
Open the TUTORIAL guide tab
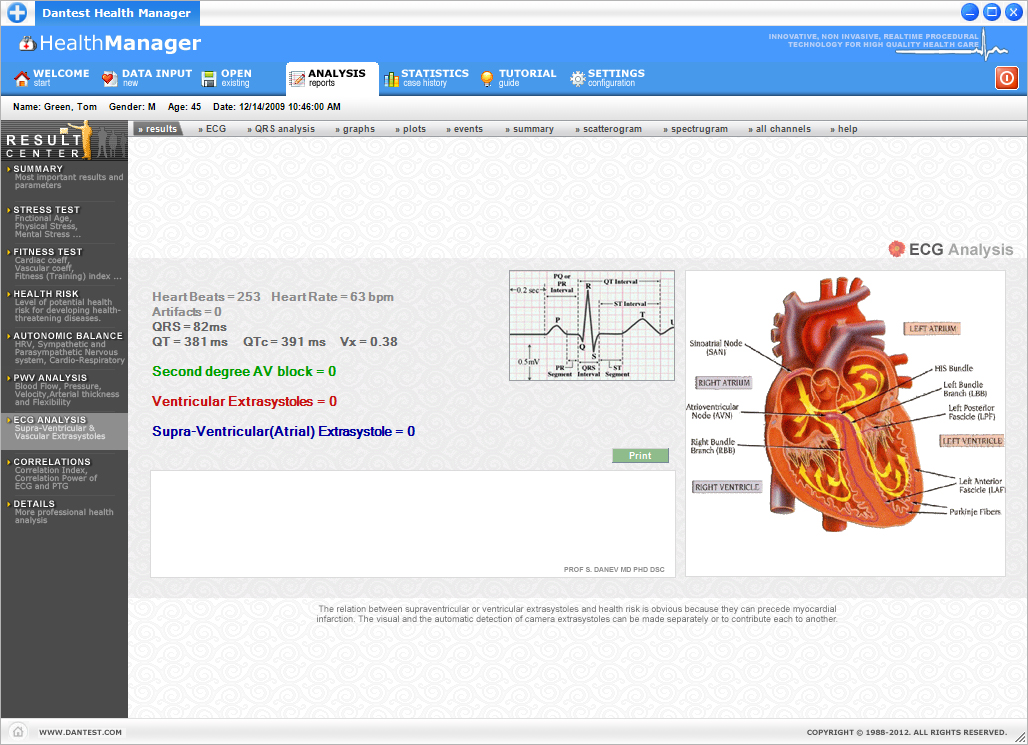[x=518, y=78]
